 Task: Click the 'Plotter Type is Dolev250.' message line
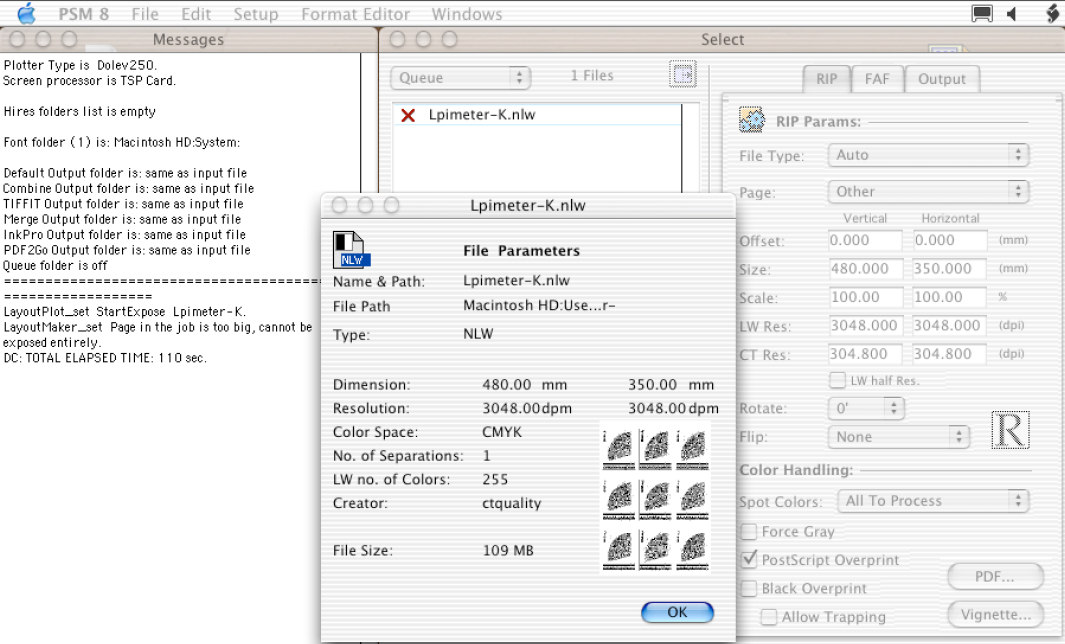(80, 65)
